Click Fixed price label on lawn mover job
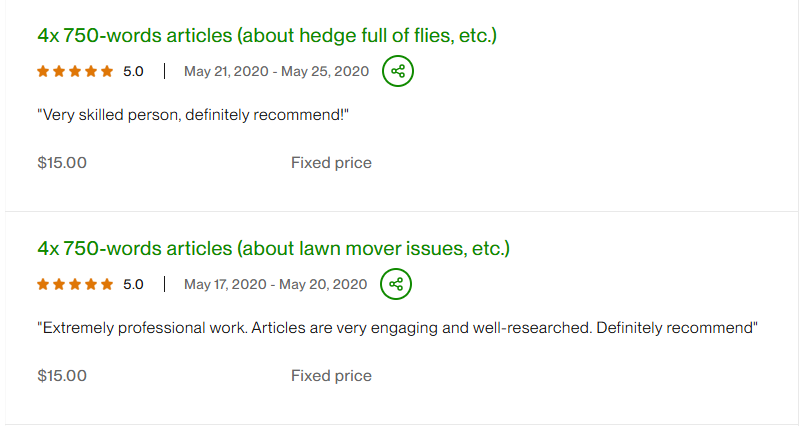 click(x=331, y=376)
